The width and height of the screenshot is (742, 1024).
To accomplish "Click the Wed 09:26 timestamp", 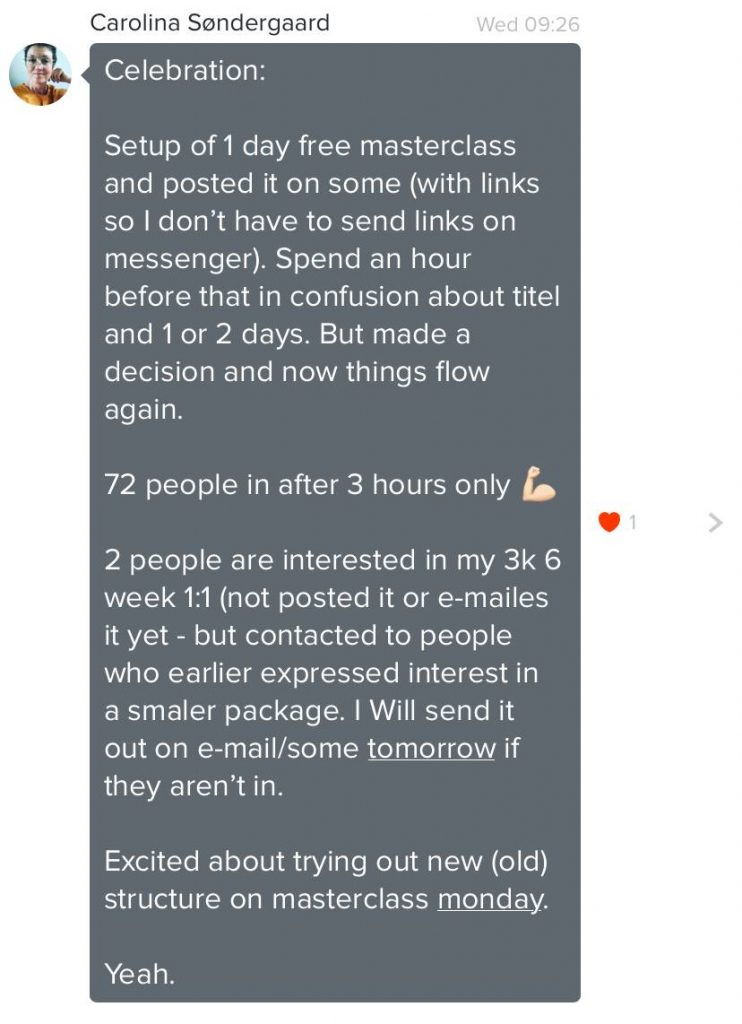I will click(527, 24).
